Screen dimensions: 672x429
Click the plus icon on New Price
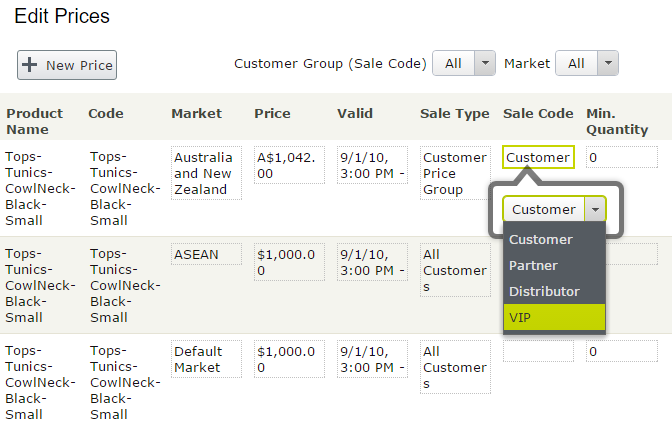point(30,65)
